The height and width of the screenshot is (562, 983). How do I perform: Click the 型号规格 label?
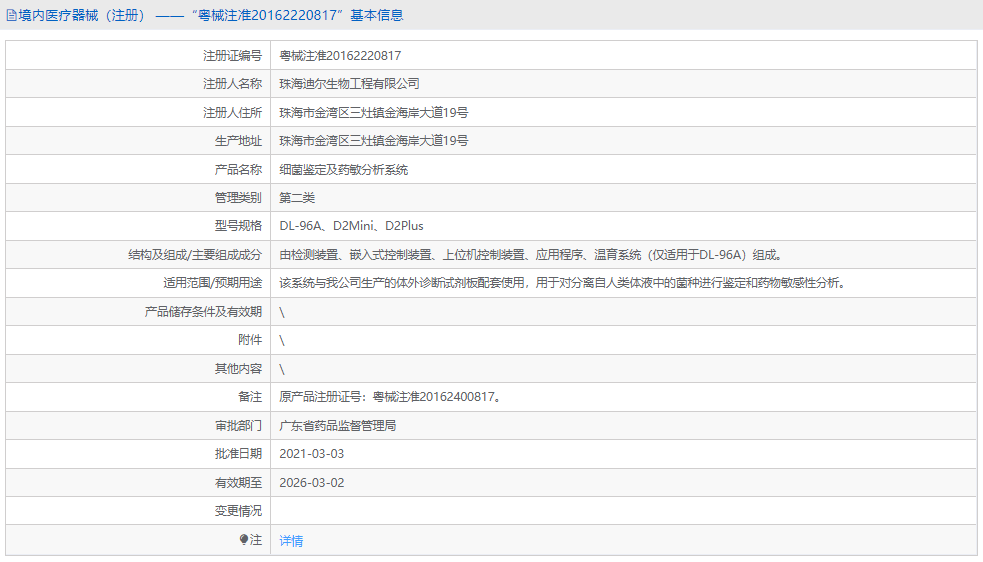pos(238,226)
